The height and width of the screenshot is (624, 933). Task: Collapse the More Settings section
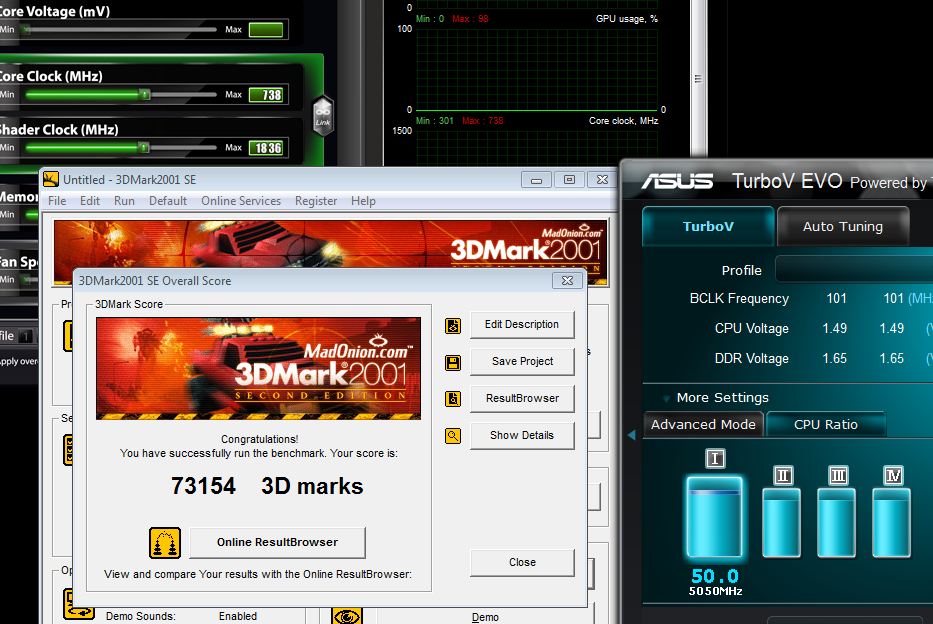[x=666, y=398]
